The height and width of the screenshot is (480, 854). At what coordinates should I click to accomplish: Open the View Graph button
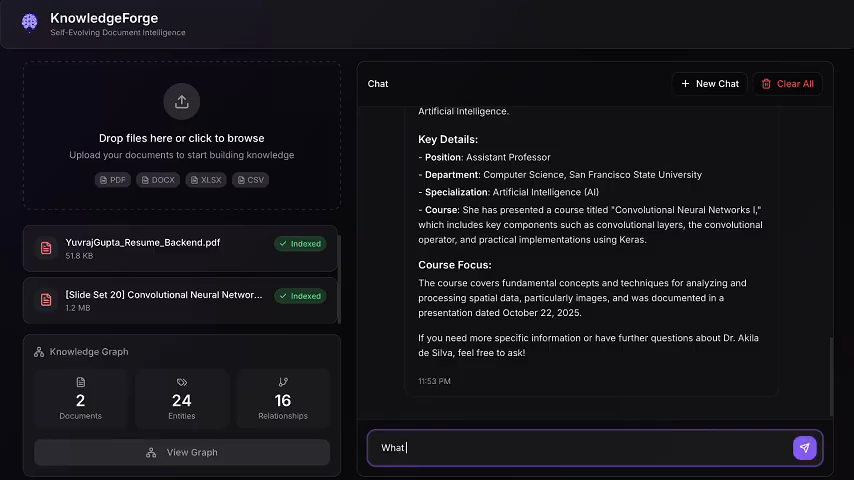click(x=182, y=452)
